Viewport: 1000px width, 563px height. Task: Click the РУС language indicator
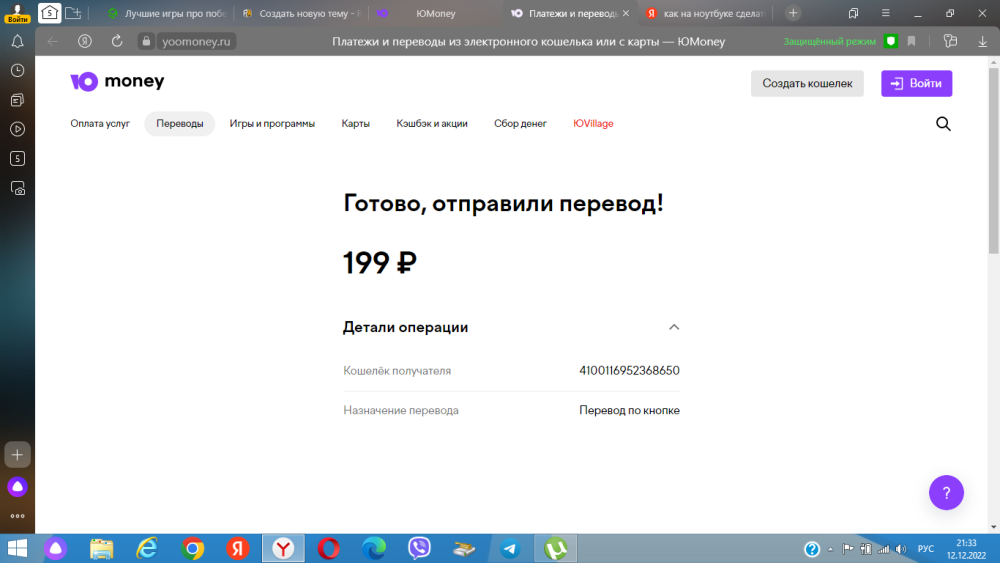tap(925, 549)
